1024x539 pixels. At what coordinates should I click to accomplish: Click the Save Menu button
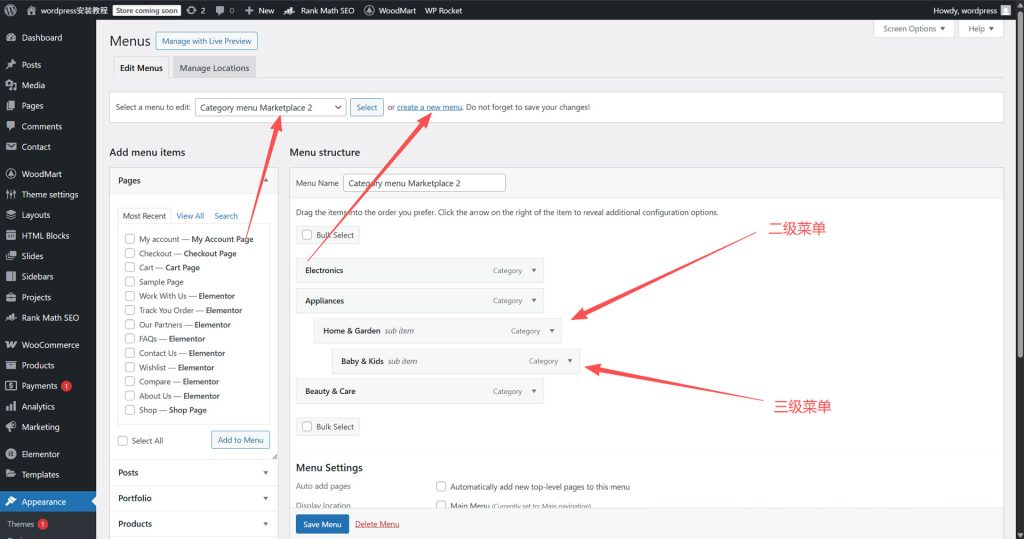click(322, 524)
